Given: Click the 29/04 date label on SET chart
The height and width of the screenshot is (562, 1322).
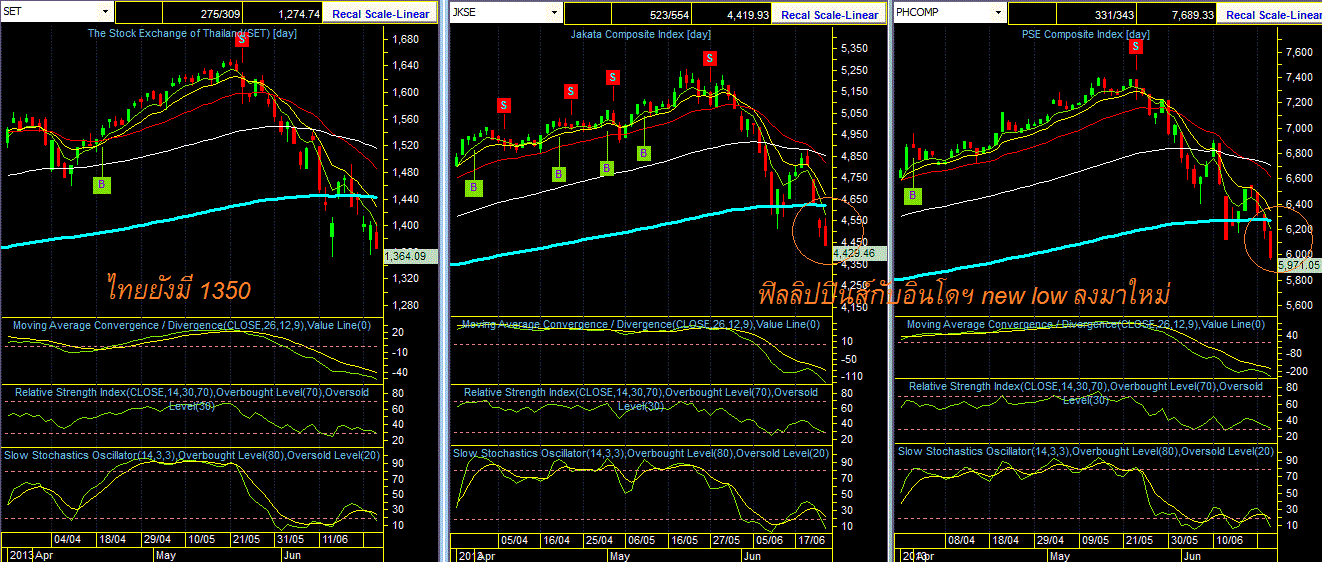Looking at the screenshot, I should pos(158,539).
